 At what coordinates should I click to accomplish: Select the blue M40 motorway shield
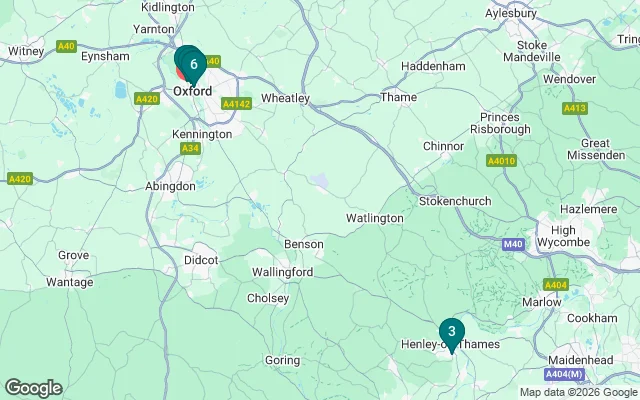point(513,244)
